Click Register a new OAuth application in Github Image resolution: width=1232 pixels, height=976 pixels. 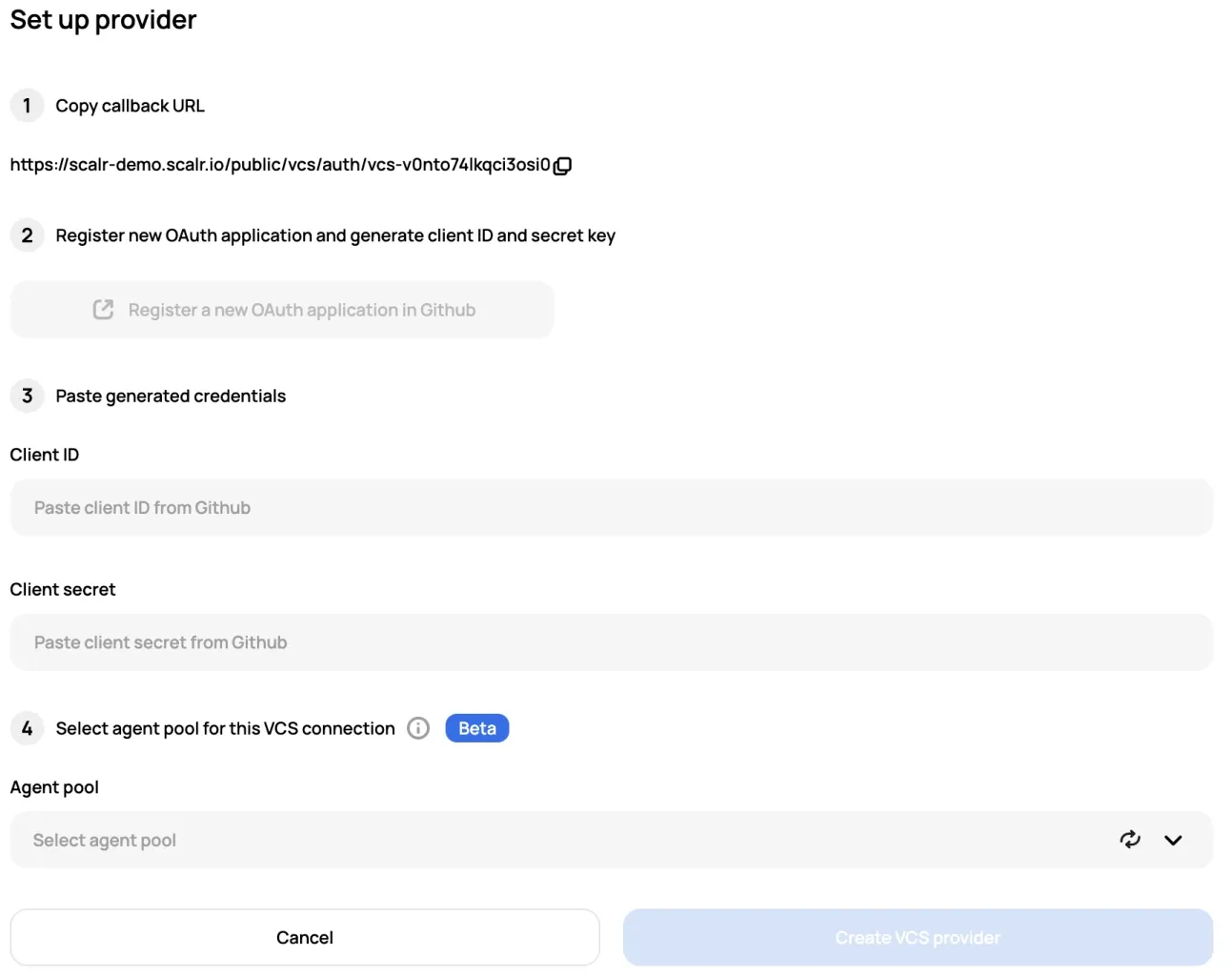click(301, 310)
